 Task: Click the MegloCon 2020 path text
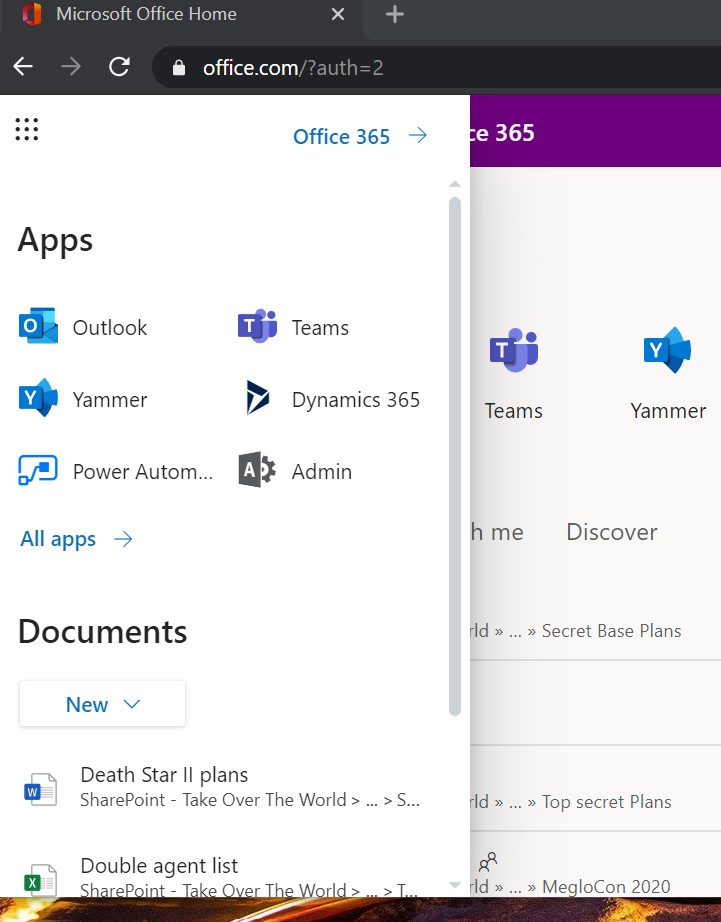coord(606,886)
